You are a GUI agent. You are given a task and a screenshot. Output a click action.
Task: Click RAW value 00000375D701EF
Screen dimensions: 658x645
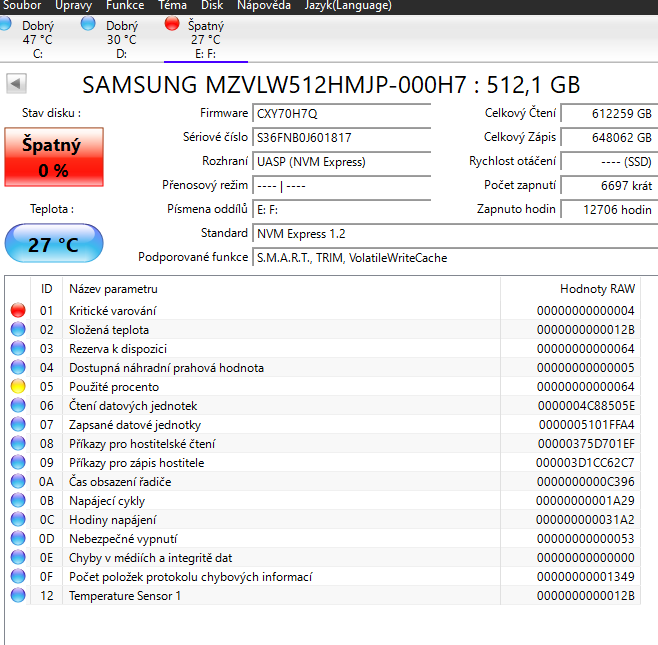[x=586, y=444]
